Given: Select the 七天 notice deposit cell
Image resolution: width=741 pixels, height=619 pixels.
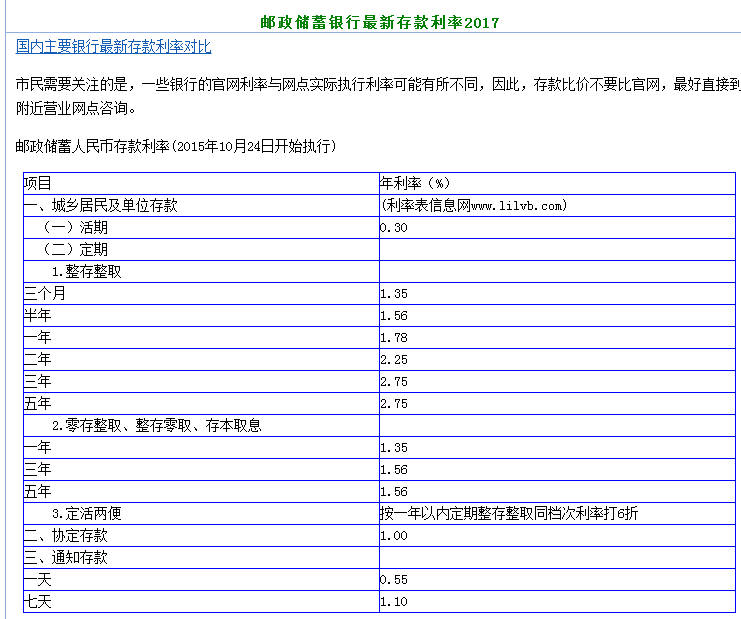Looking at the screenshot, I should pos(201,602).
